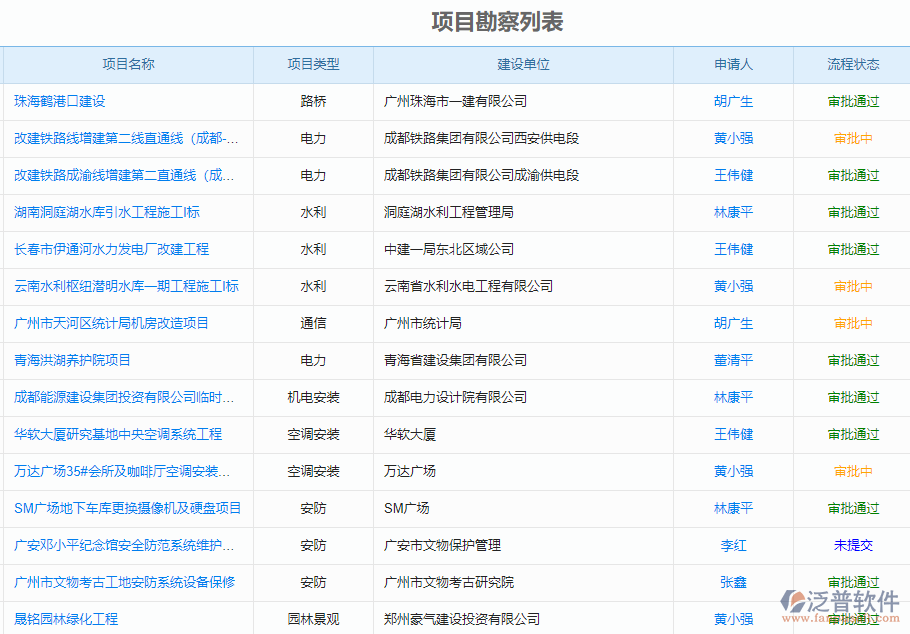Click the 长春市伊通河水力发电厂改建工程 link
The width and height of the screenshot is (910, 634).
point(112,249)
